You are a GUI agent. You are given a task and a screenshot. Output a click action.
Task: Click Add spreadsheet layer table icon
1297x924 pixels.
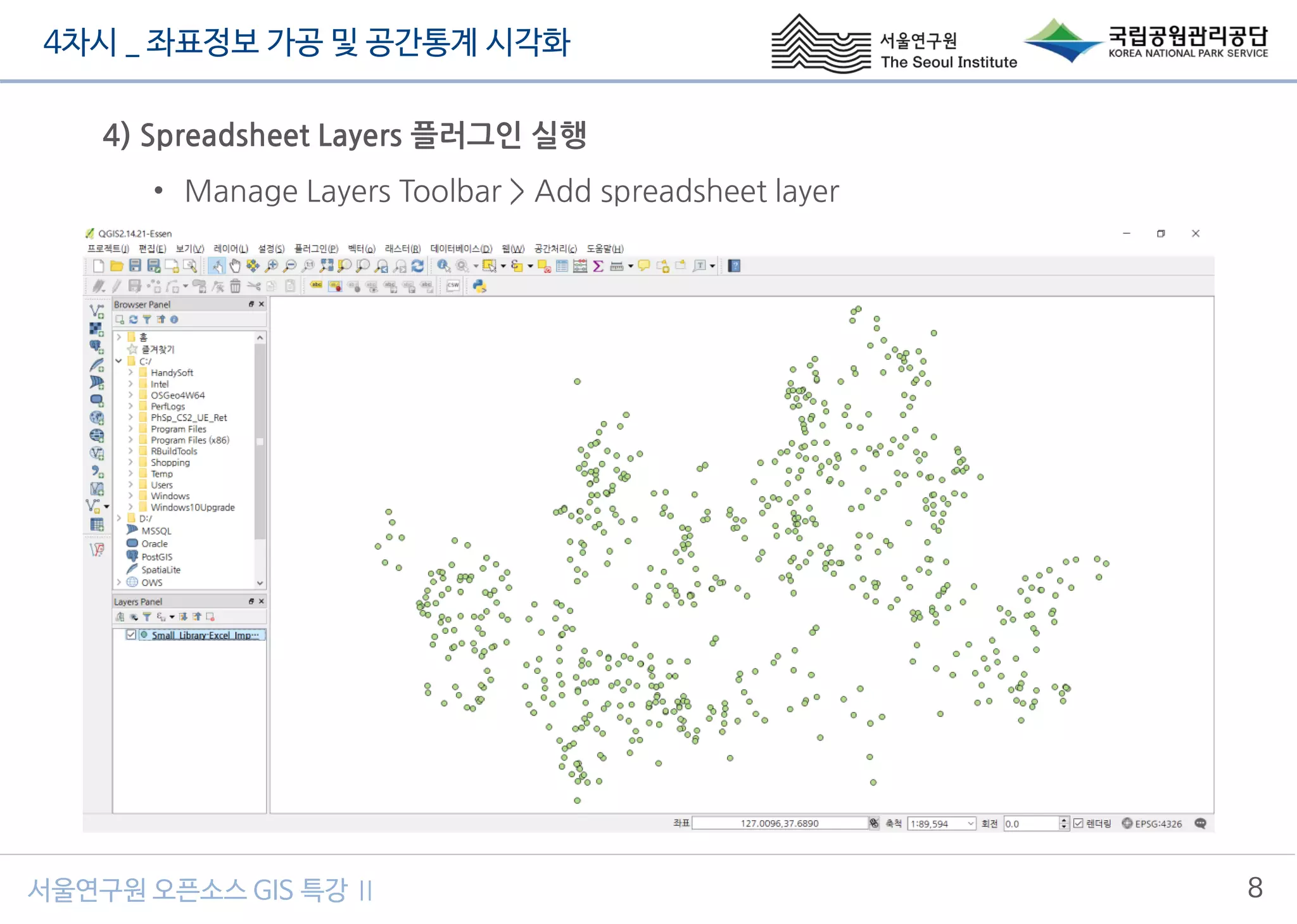96,525
